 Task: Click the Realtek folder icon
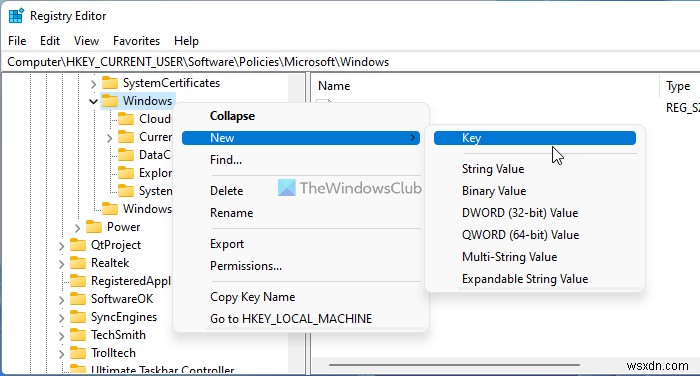click(78, 263)
